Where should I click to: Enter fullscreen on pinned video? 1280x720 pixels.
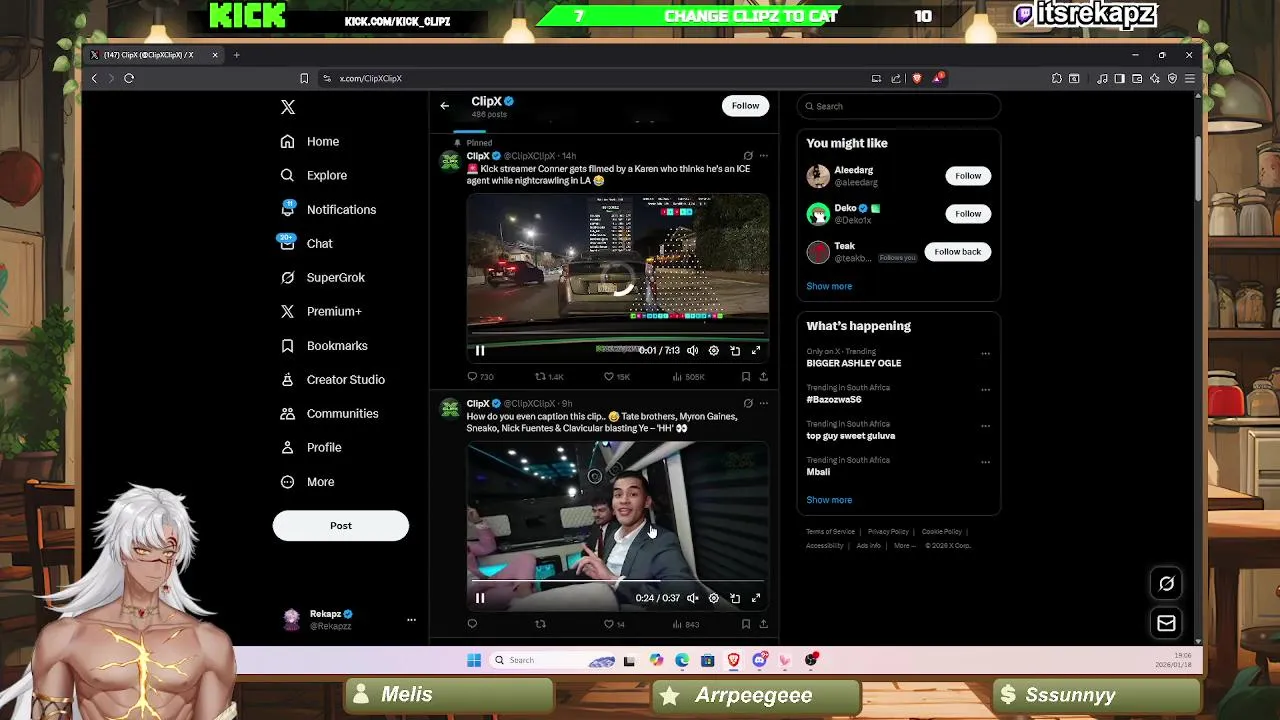coord(756,350)
